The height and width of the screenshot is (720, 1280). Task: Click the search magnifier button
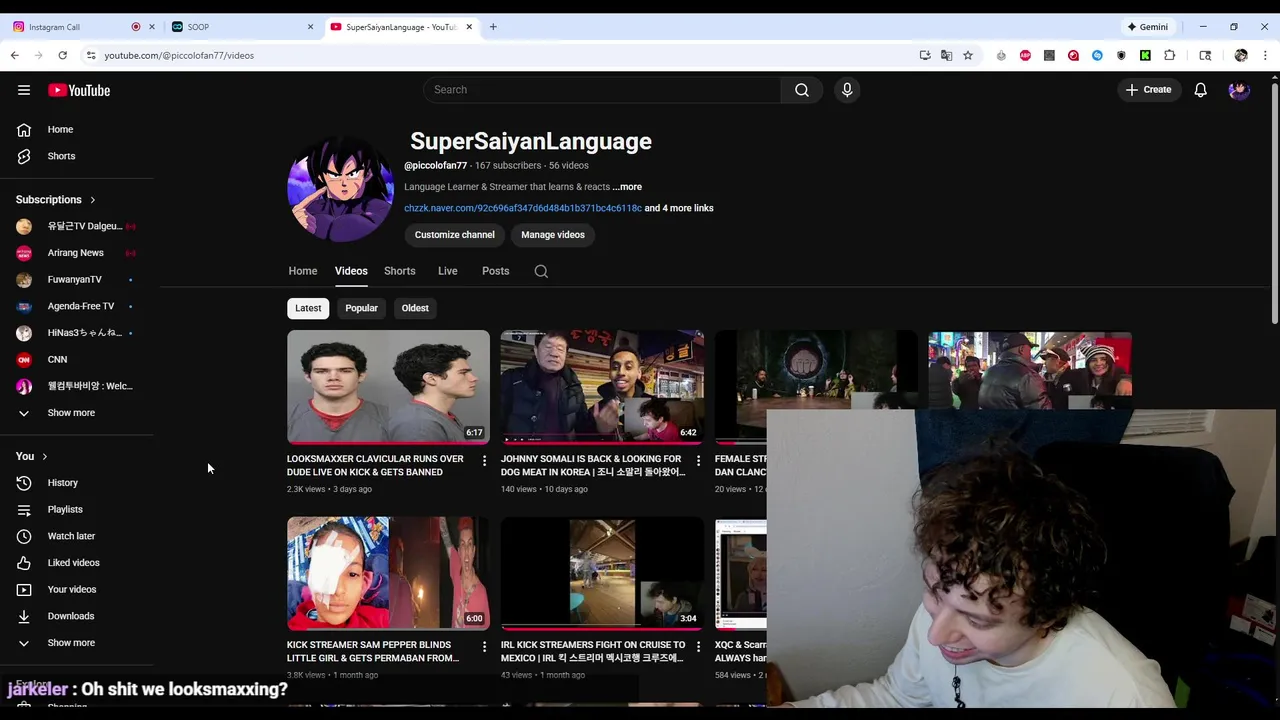coord(802,90)
